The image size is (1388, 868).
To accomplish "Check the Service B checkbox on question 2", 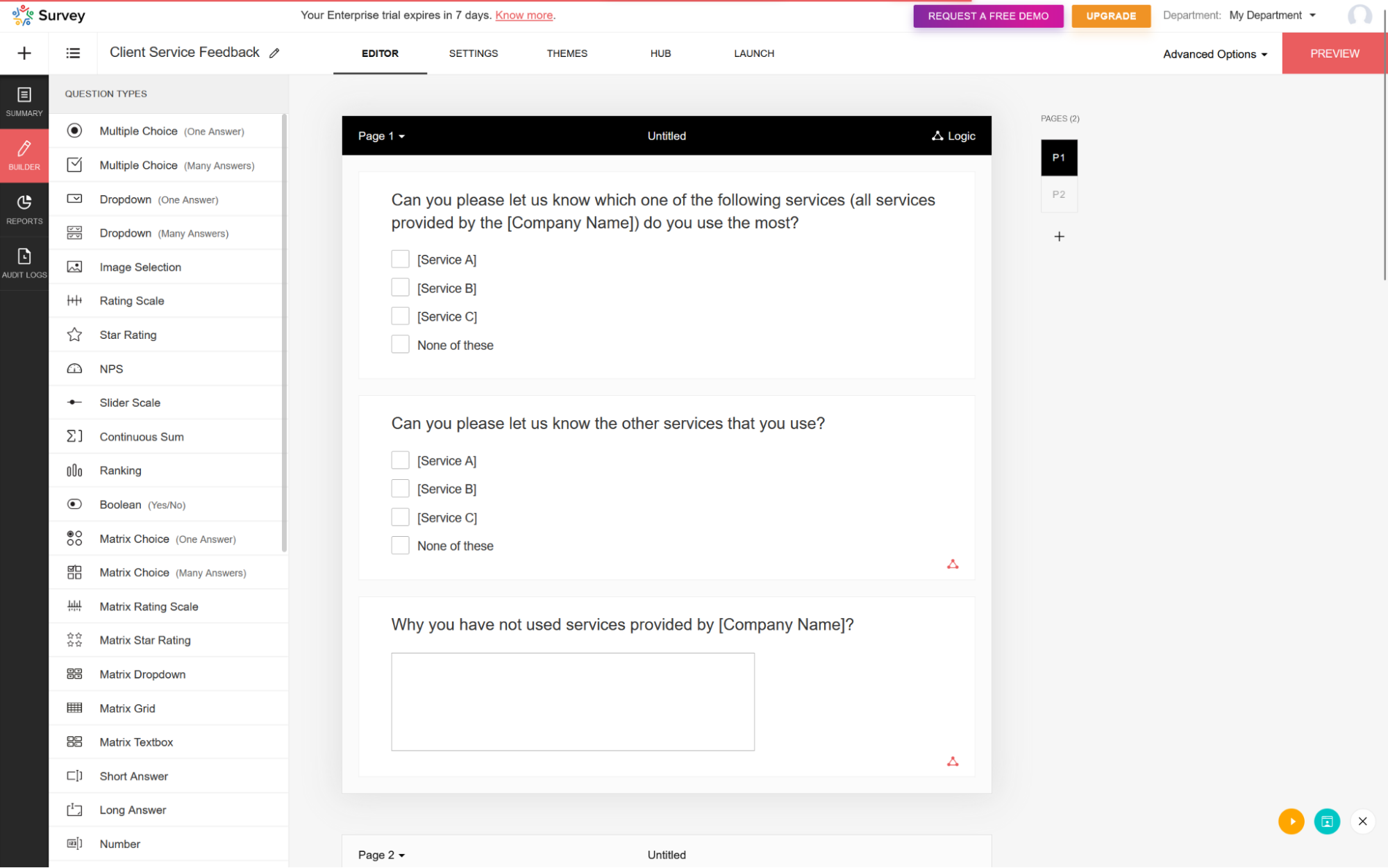I will tap(400, 489).
